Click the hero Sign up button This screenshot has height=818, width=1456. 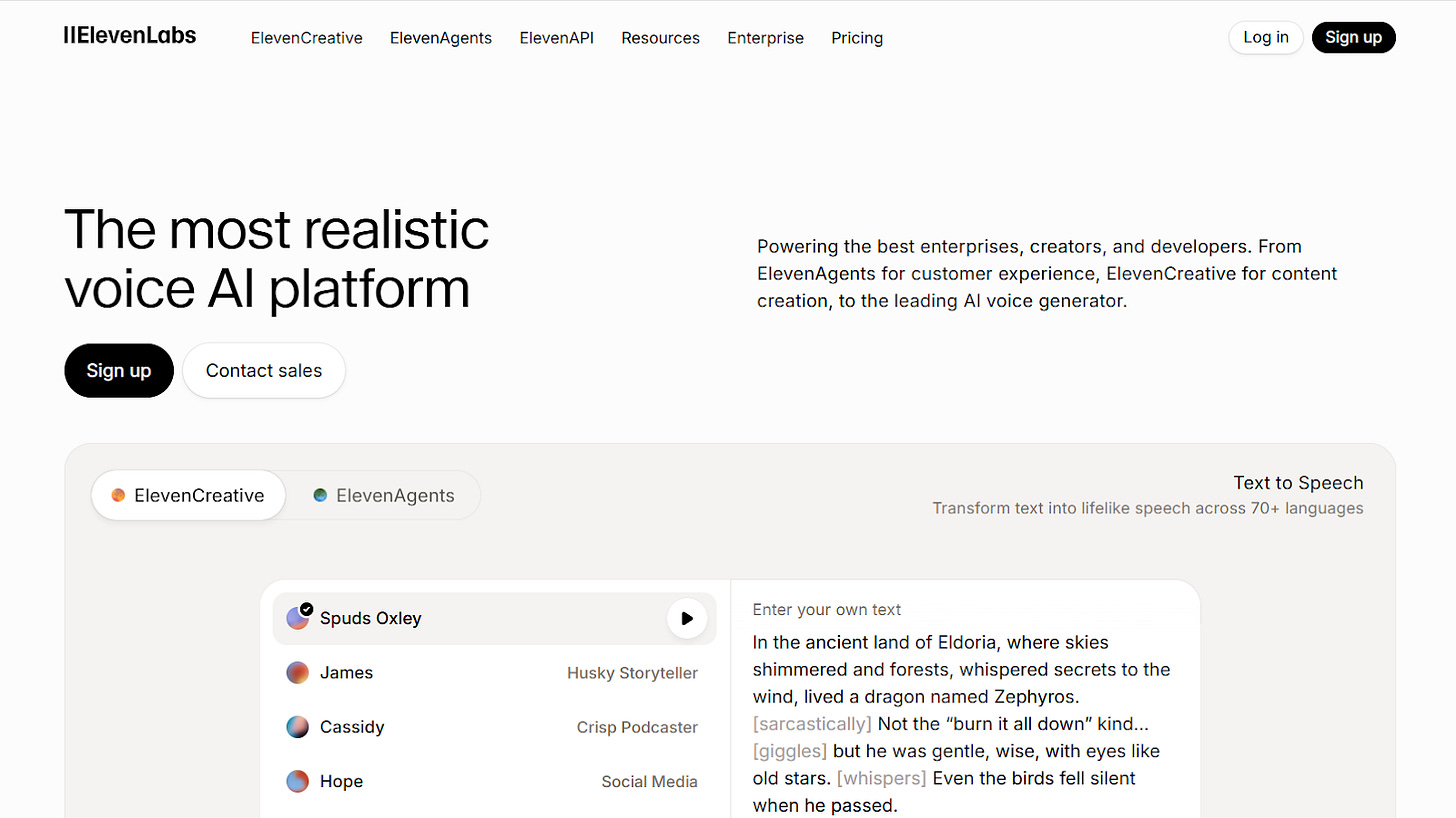[119, 370]
